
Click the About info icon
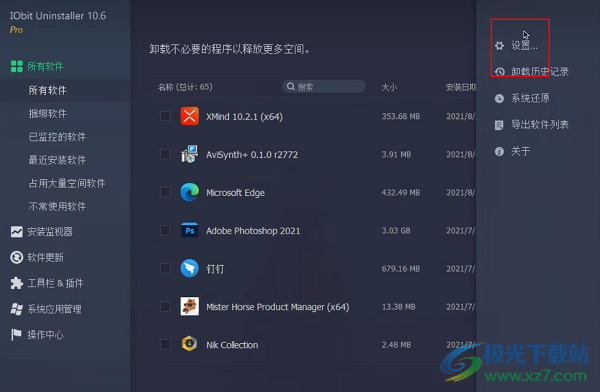pyautogui.click(x=499, y=151)
